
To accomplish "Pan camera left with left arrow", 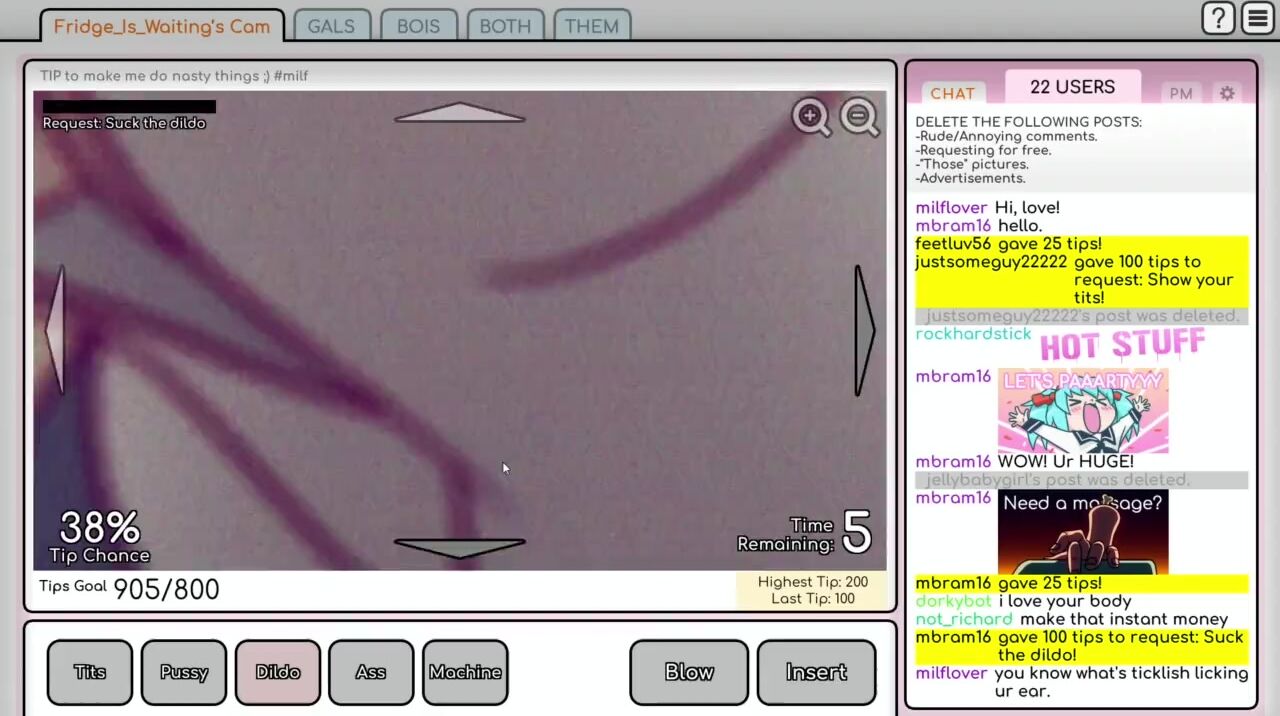I will (56, 330).
